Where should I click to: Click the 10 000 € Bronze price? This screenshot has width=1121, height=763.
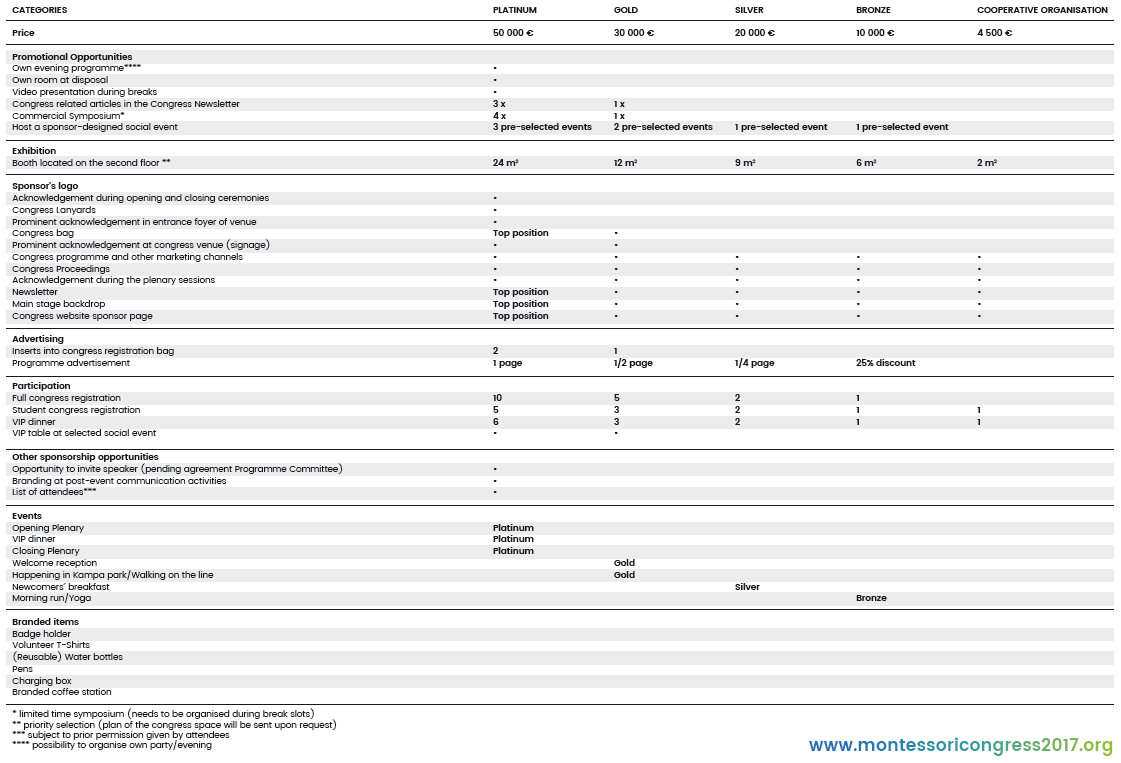tap(875, 33)
